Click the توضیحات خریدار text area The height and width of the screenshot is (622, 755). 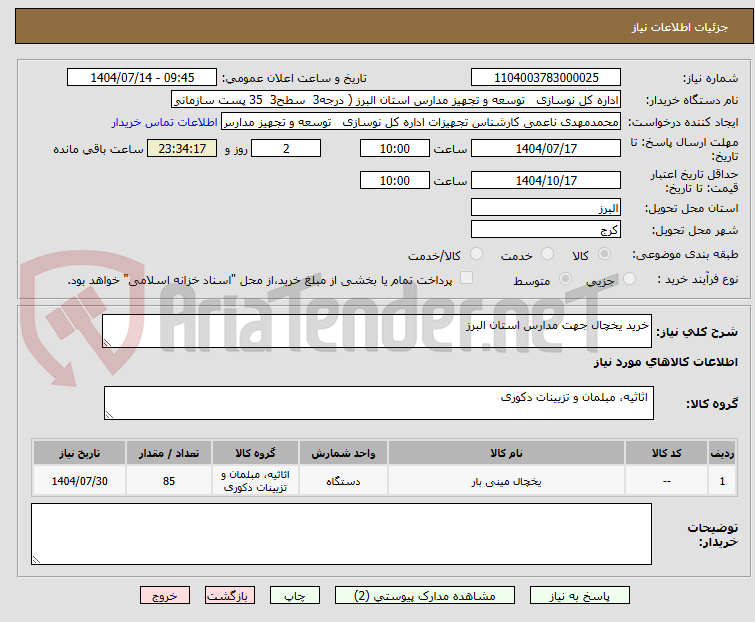341,534
